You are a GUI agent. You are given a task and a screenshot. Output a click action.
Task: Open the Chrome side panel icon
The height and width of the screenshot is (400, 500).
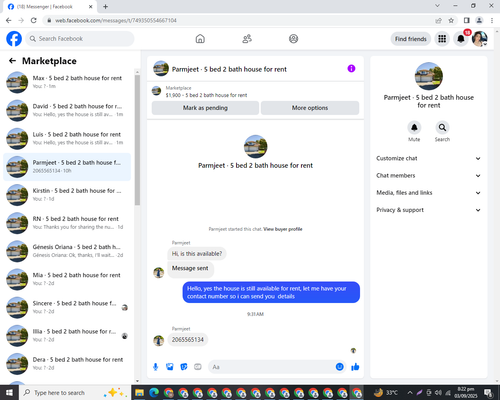coord(467,20)
